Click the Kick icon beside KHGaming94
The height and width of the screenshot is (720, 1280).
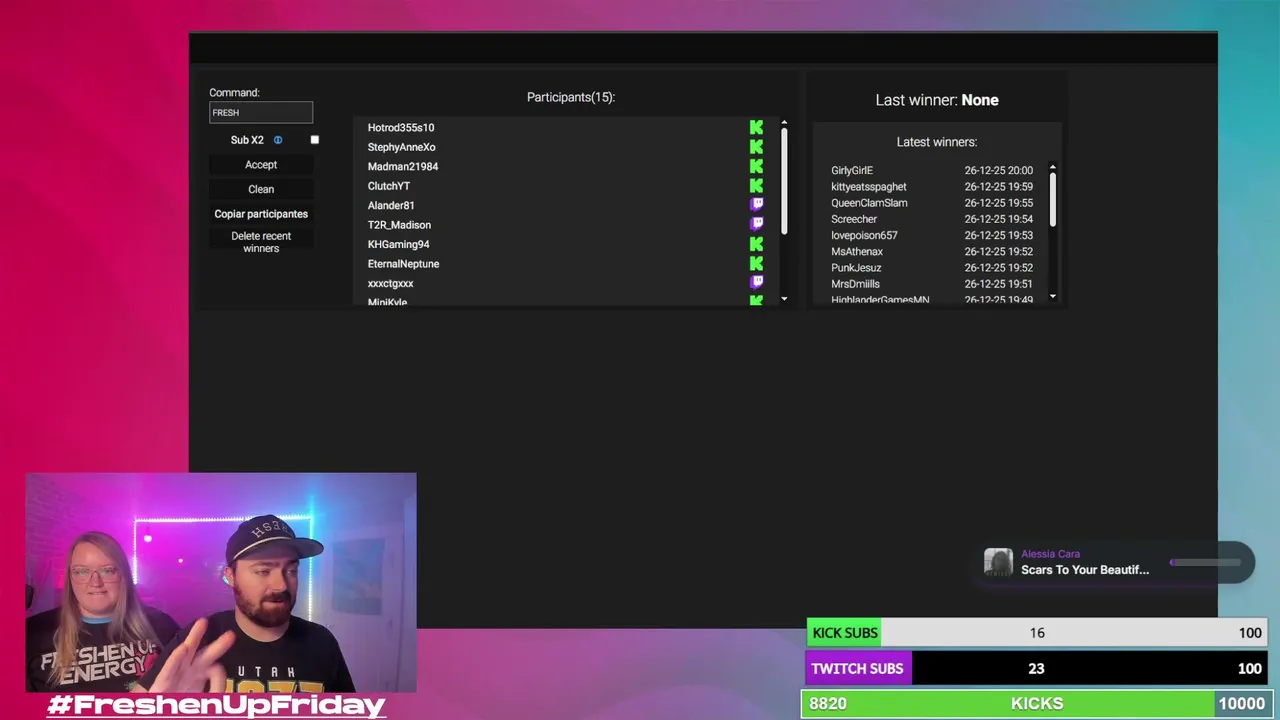tap(756, 244)
